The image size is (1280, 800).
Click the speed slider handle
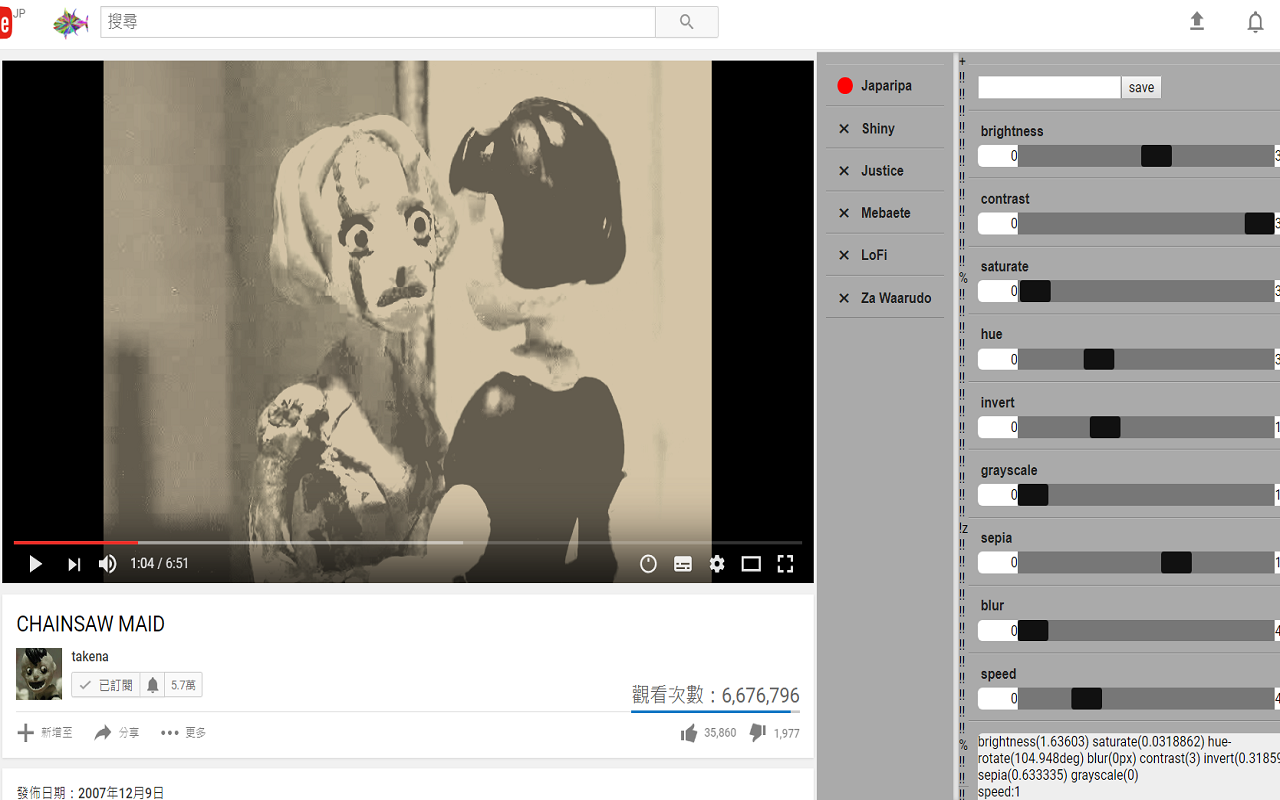pyautogui.click(x=1086, y=698)
